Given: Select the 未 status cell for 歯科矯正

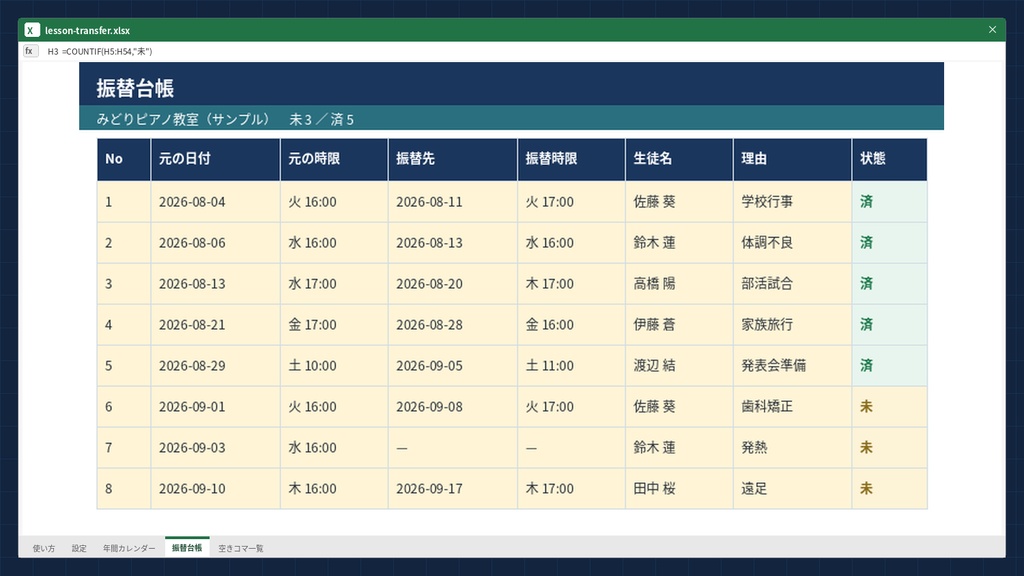Looking at the screenshot, I should click(x=889, y=407).
